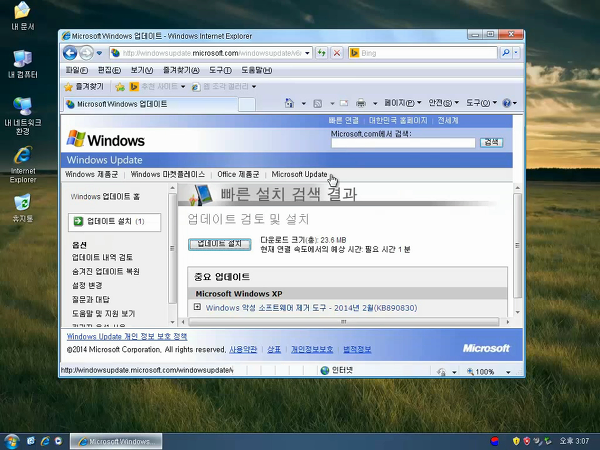The width and height of the screenshot is (600, 450).
Task: Open the 즐겨찾기(A) menu
Action: click(181, 70)
